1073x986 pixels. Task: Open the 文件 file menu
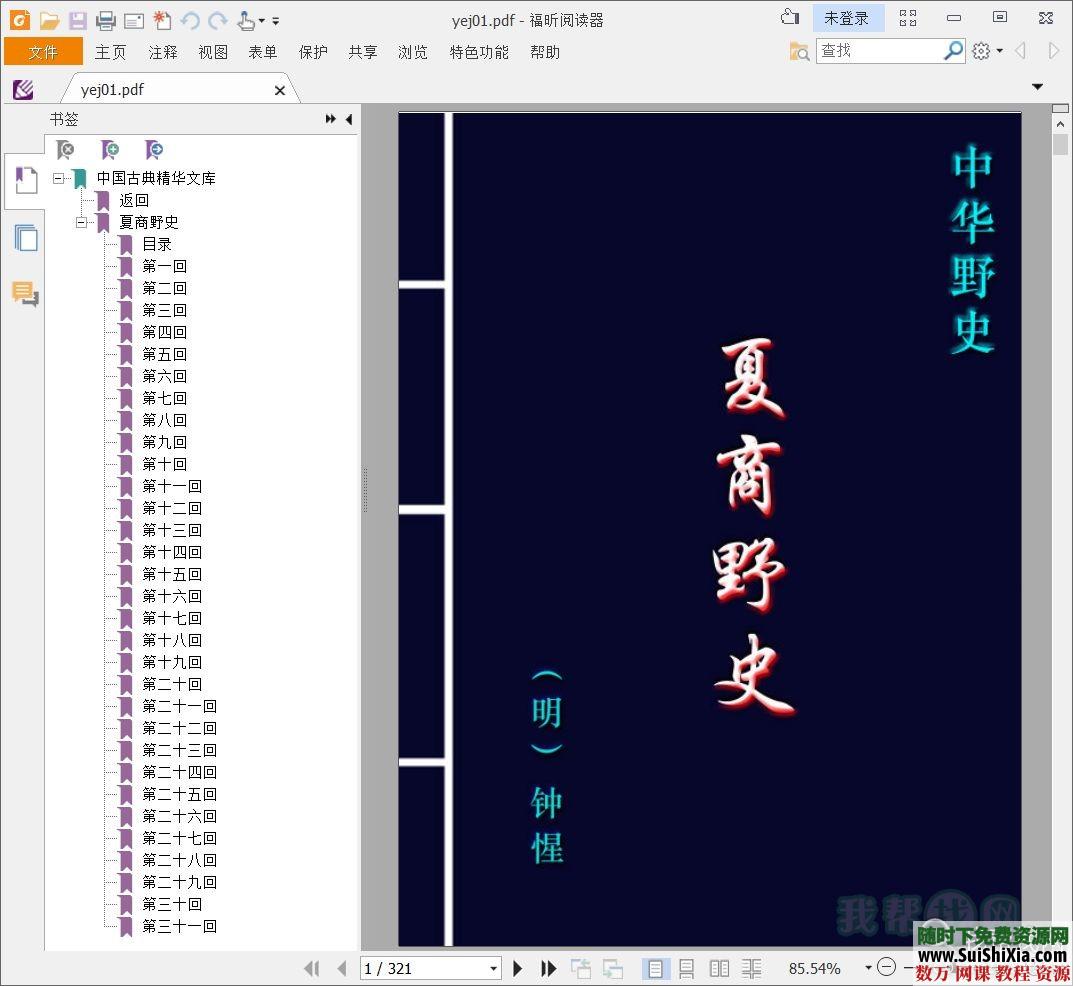tap(43, 52)
